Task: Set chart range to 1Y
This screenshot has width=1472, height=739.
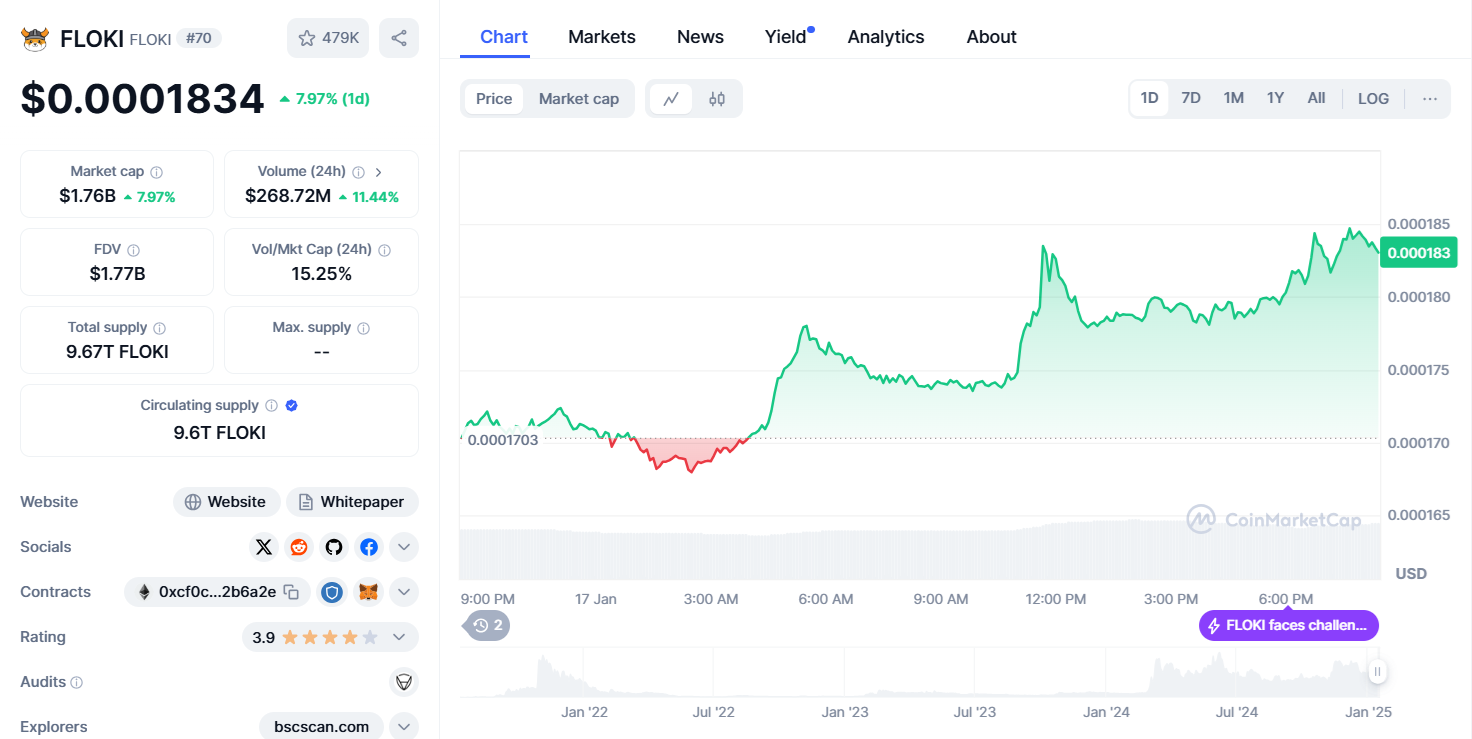Action: 1275,98
